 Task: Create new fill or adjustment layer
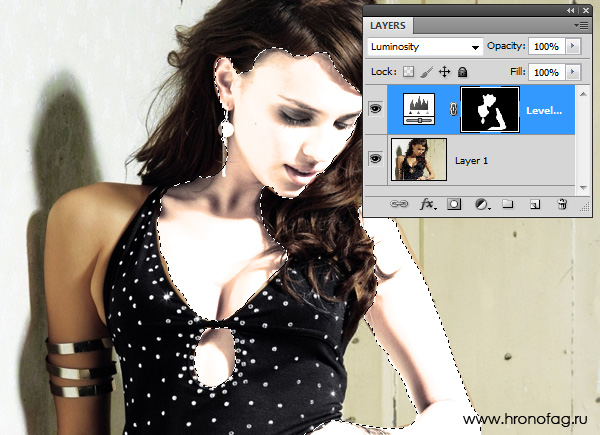point(482,204)
